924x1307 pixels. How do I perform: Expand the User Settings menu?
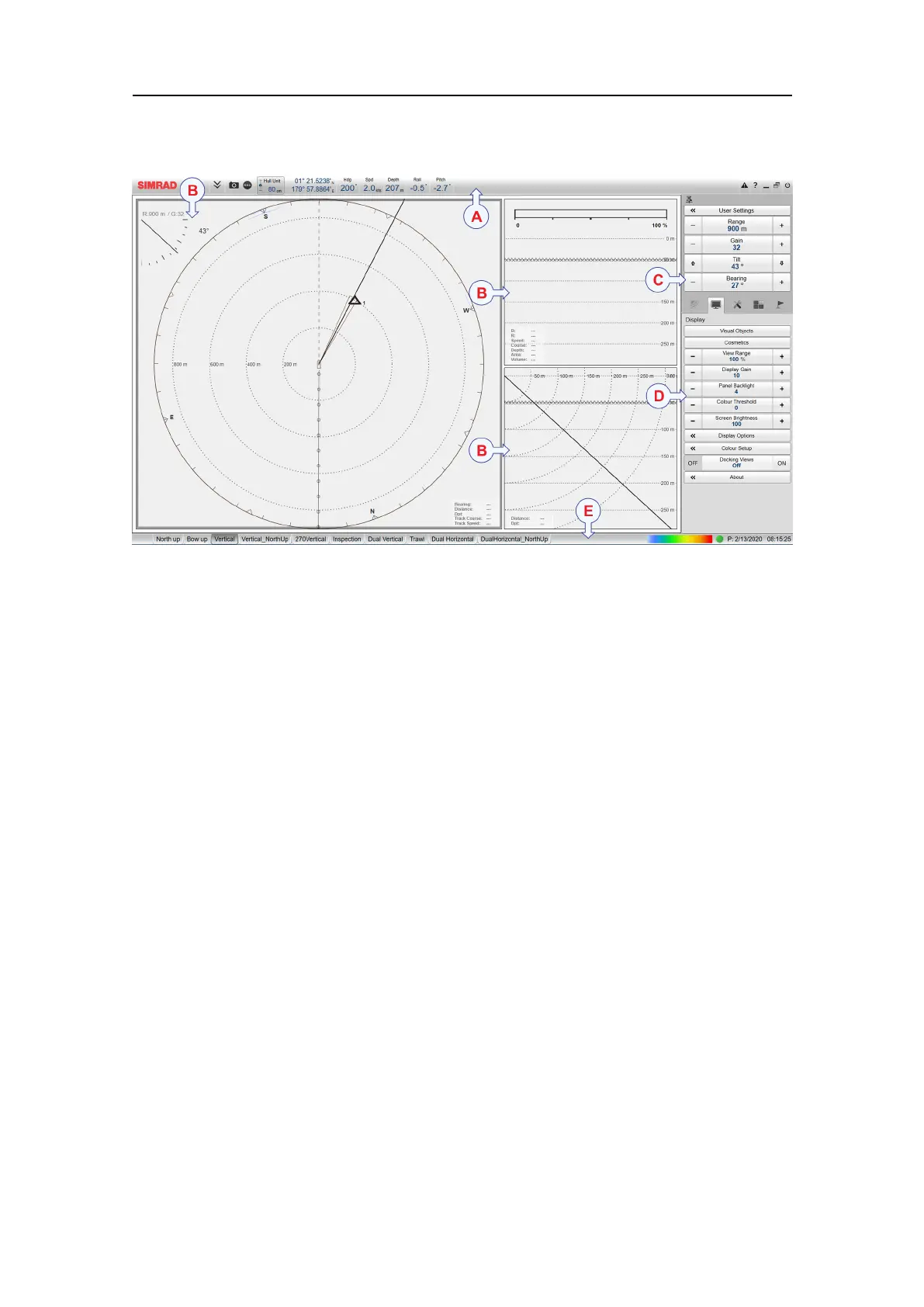[x=737, y=210]
